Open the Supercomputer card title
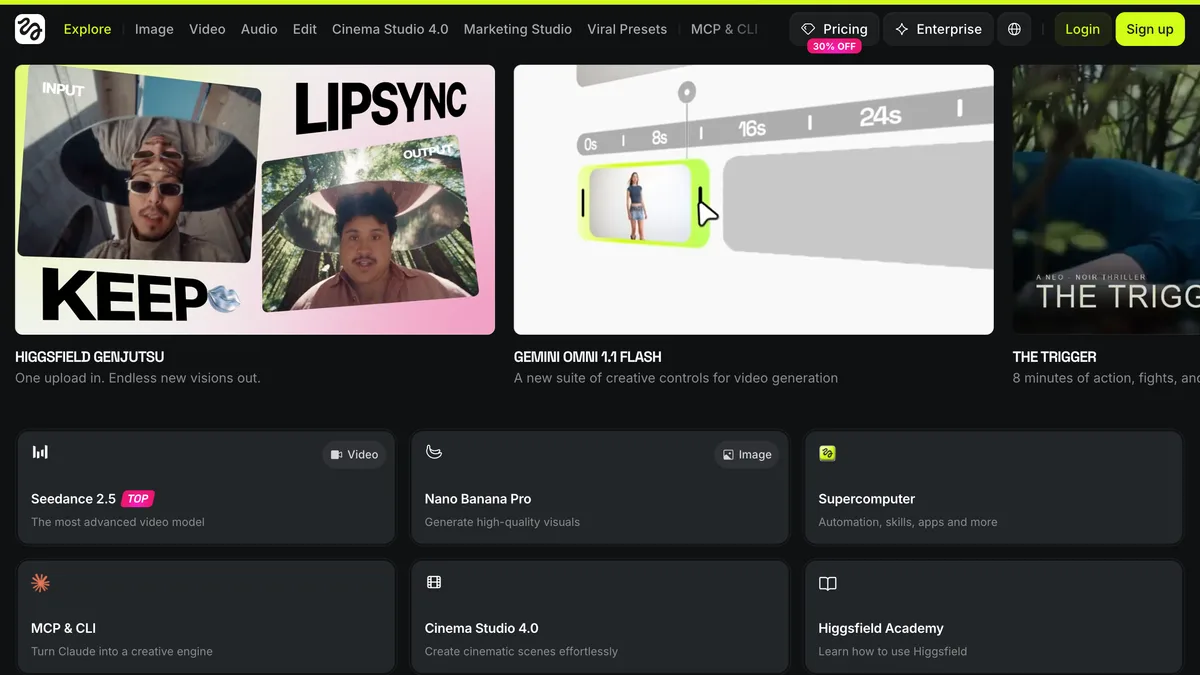This screenshot has height=675, width=1200. coord(866,499)
